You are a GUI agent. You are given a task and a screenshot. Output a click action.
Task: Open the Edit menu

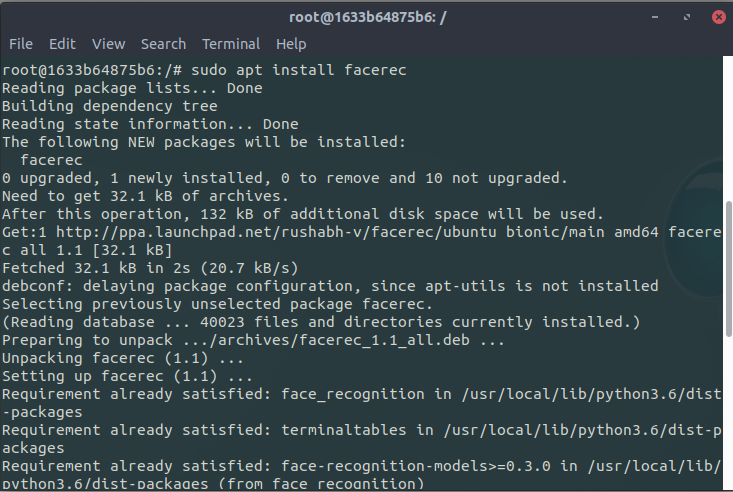pyautogui.click(x=62, y=44)
